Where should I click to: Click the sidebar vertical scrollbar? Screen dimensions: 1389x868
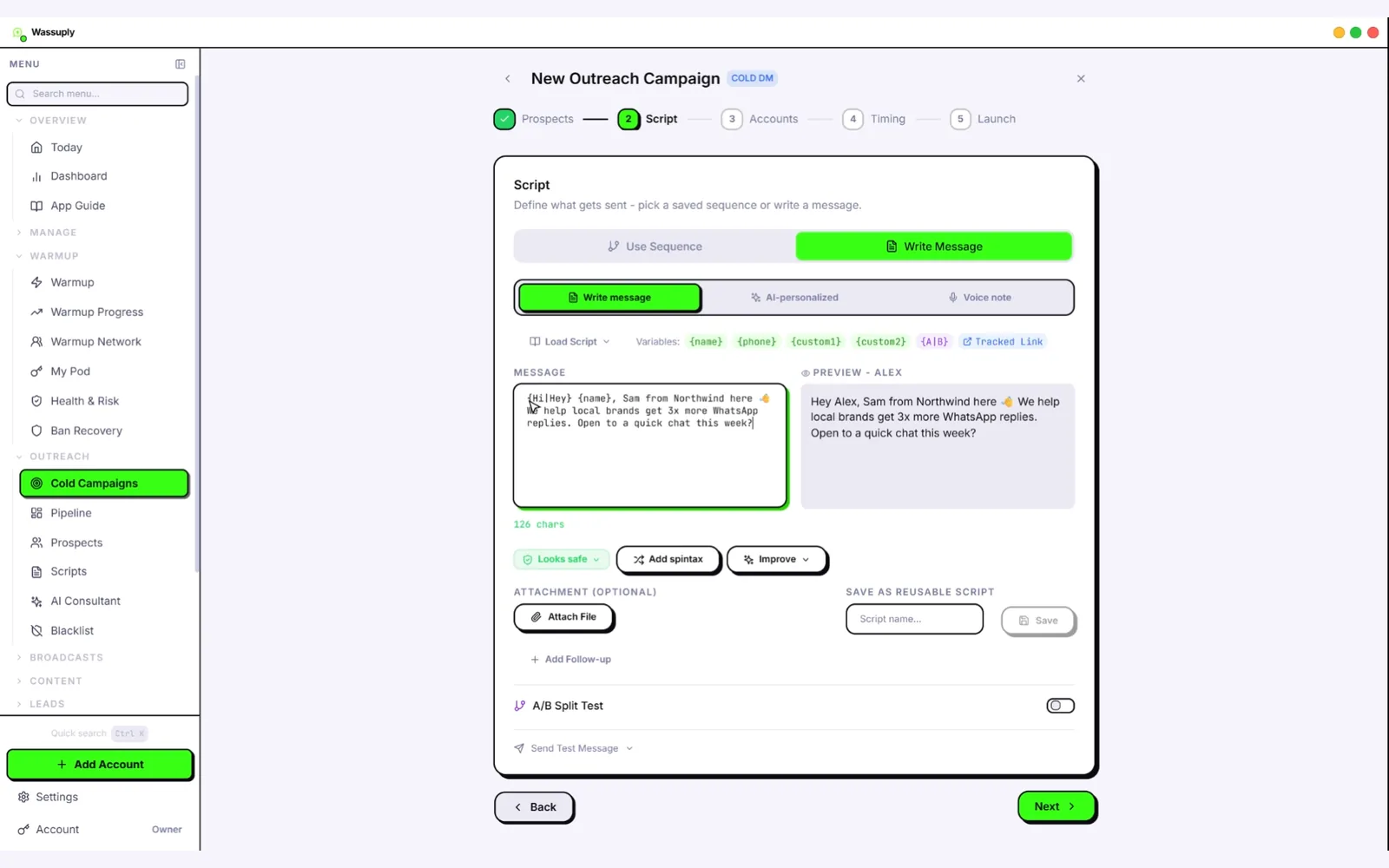[x=197, y=325]
